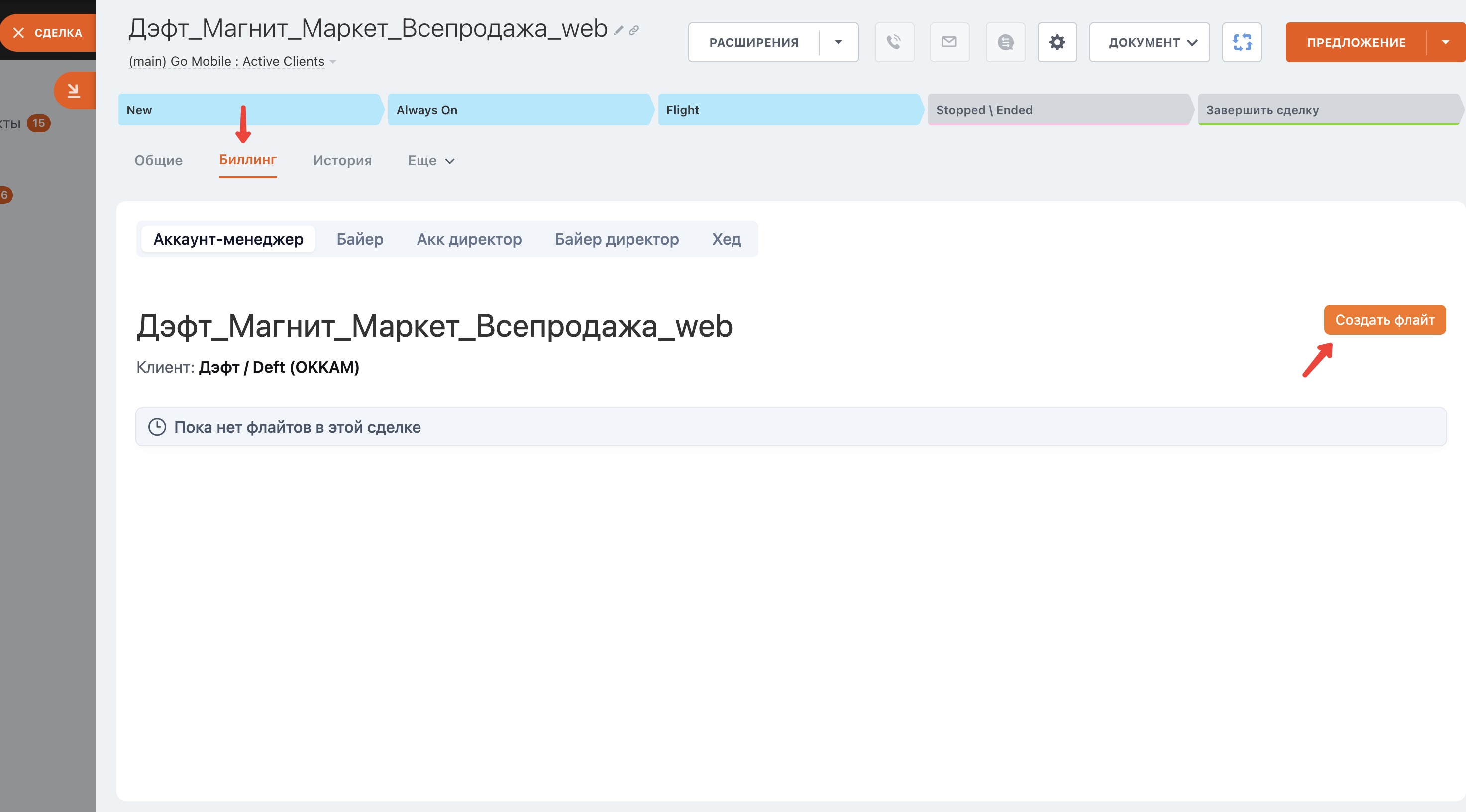
Task: Click the orange collapse arrow icon in sidebar
Action: click(x=74, y=91)
